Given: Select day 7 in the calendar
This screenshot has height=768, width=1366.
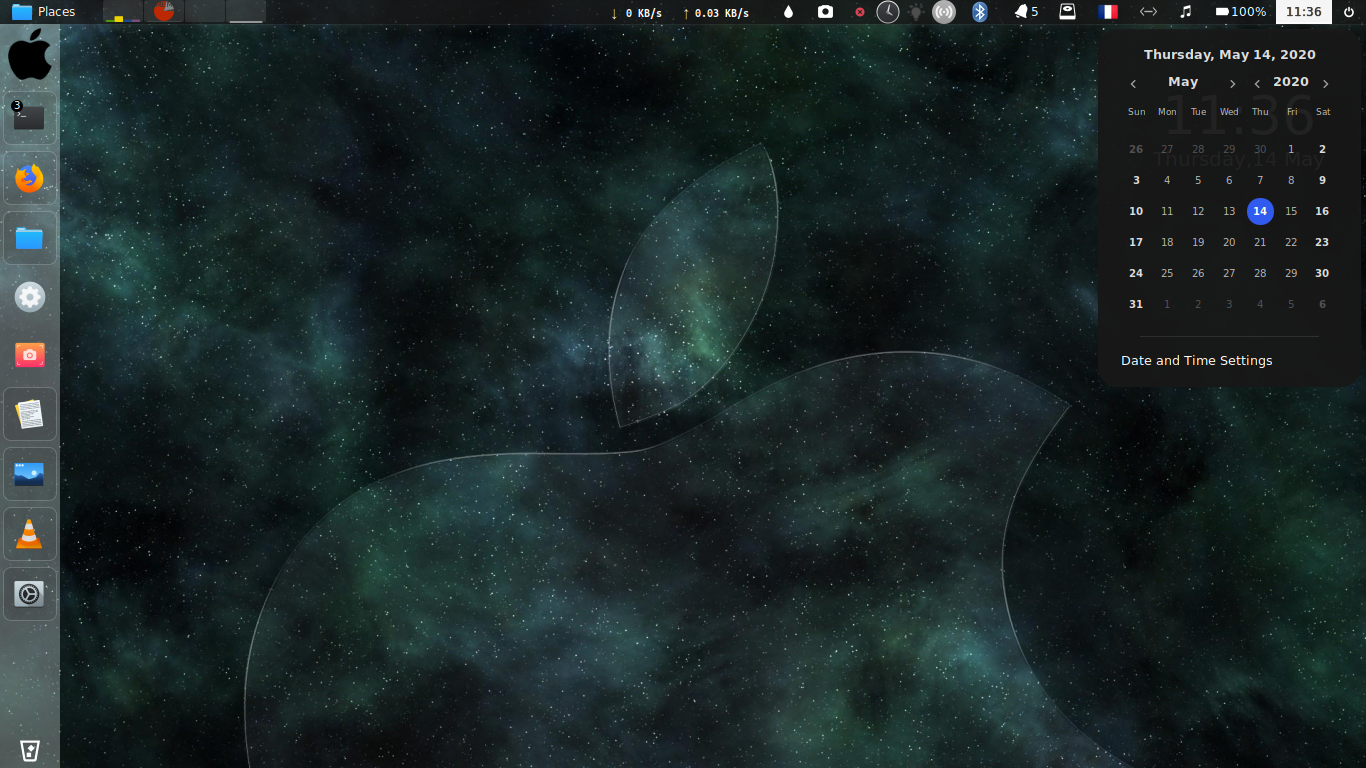Looking at the screenshot, I should [1260, 180].
